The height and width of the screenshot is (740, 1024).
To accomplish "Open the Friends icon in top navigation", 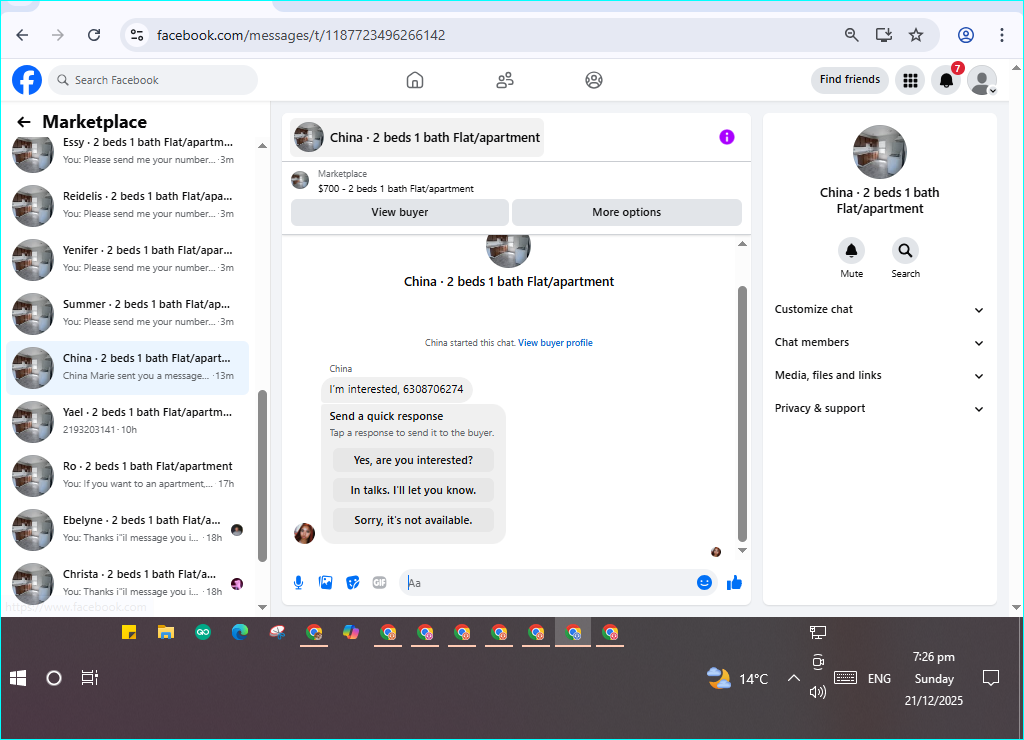I will pos(505,80).
